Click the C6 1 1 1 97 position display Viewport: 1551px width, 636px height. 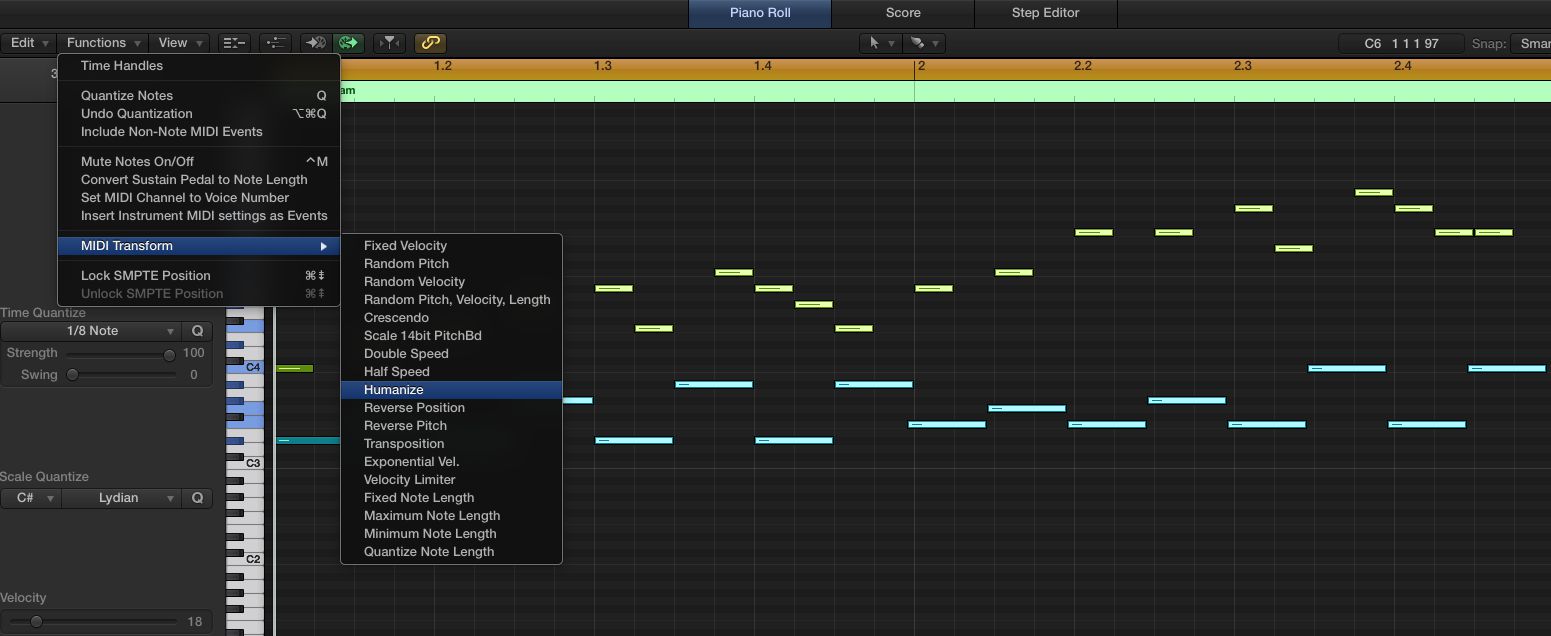pyautogui.click(x=1401, y=44)
